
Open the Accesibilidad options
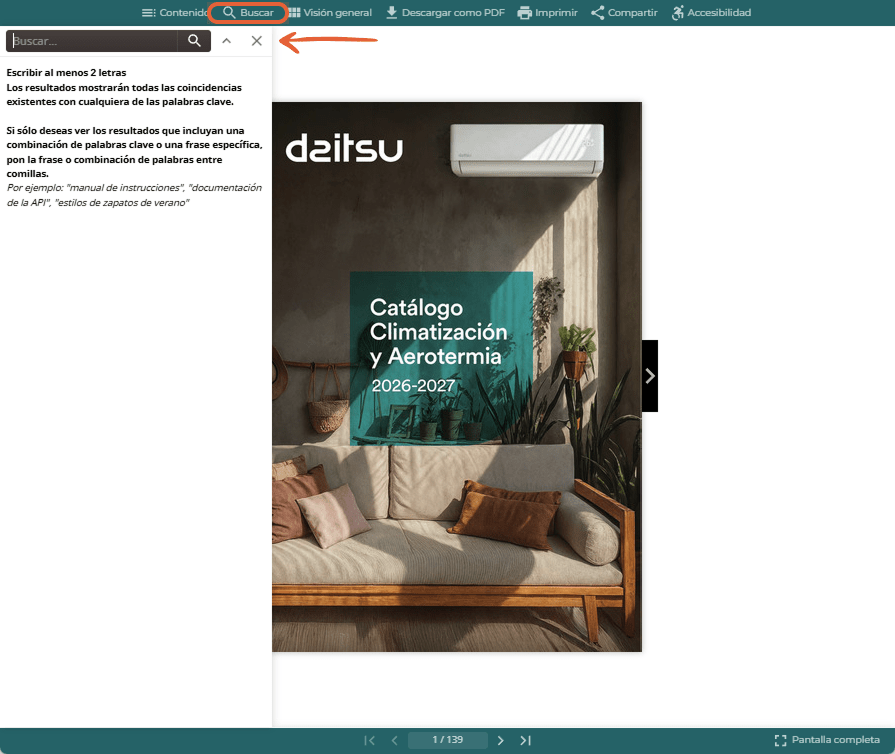[x=711, y=13]
